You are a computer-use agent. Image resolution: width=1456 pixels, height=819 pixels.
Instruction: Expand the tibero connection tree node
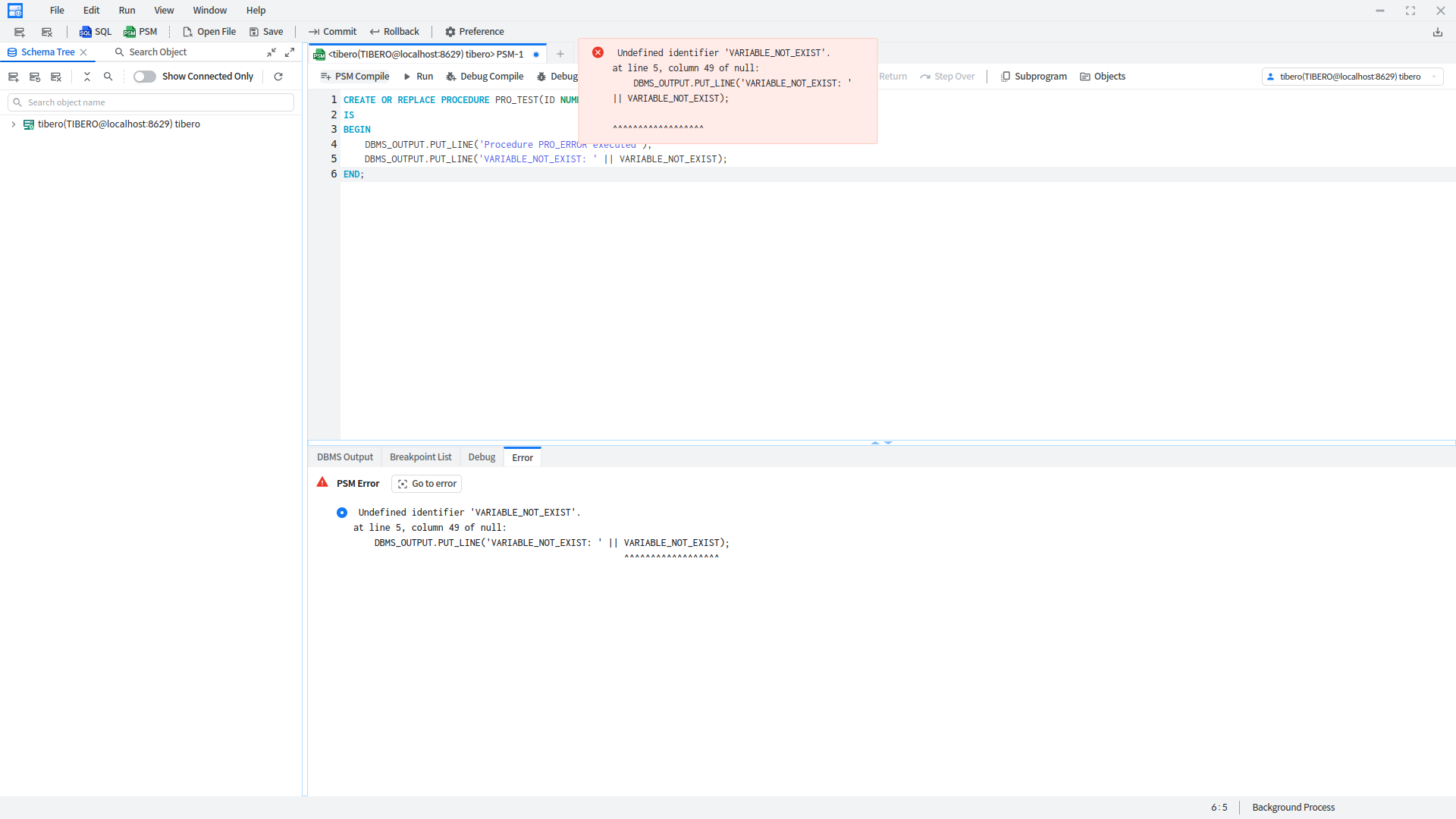click(x=14, y=124)
